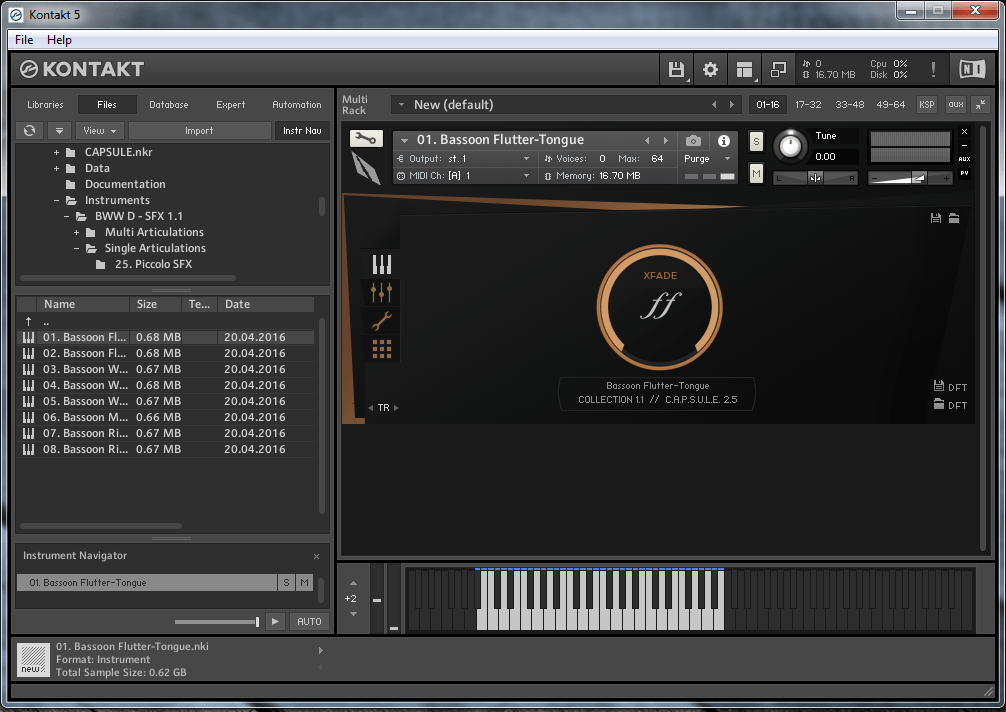Select rack page 49-64

(x=891, y=105)
